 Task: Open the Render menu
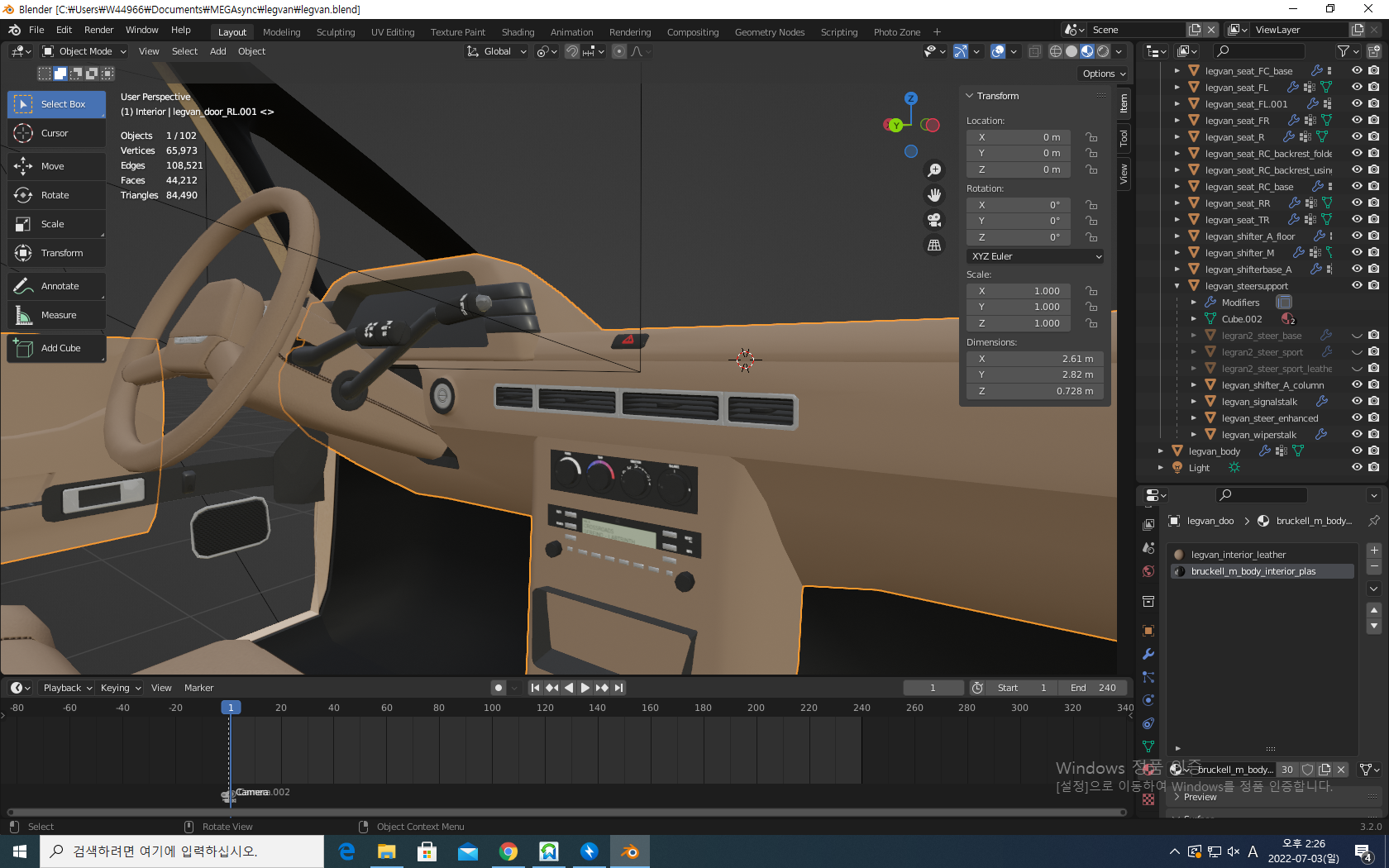98,30
